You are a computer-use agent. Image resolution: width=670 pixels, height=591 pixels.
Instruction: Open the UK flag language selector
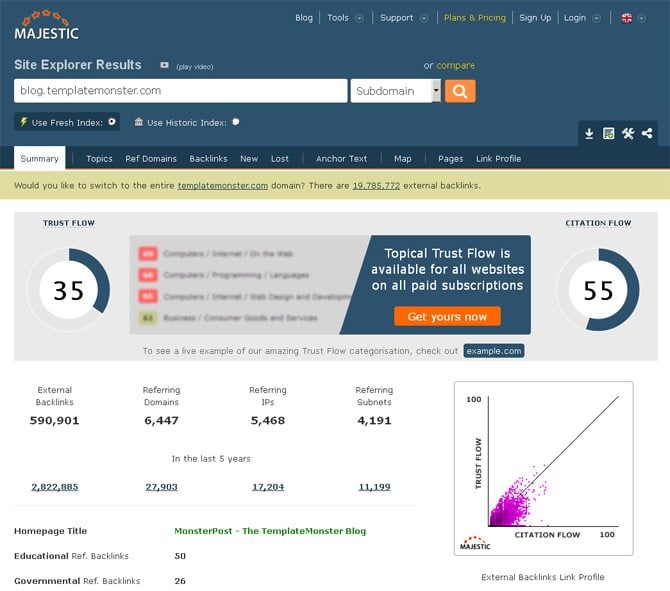point(632,18)
